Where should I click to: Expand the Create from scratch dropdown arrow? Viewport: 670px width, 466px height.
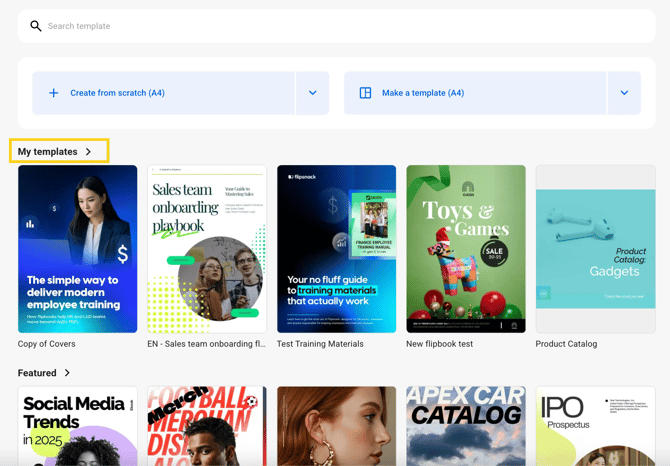click(312, 93)
